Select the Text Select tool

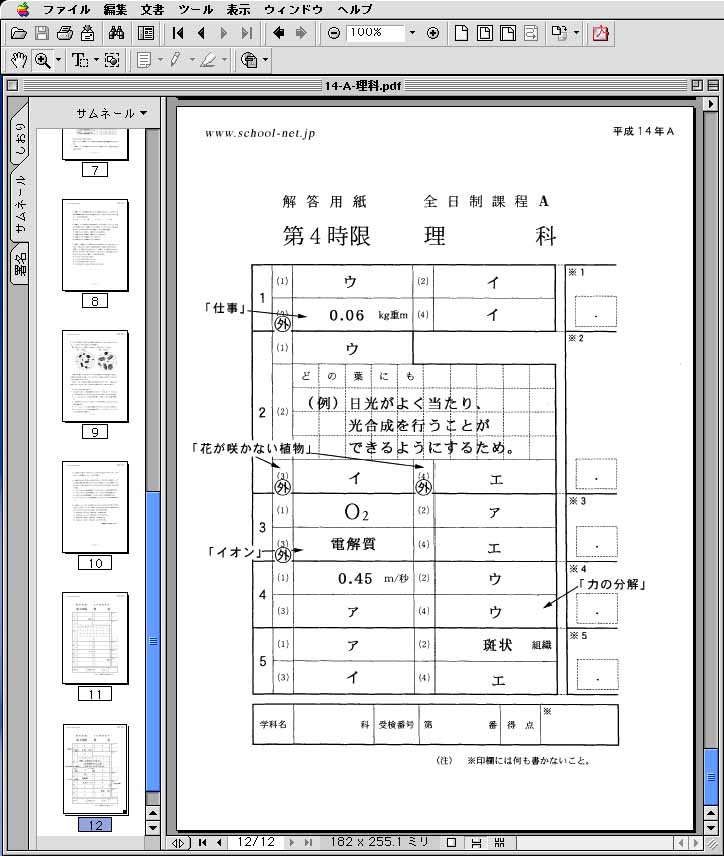pos(80,60)
